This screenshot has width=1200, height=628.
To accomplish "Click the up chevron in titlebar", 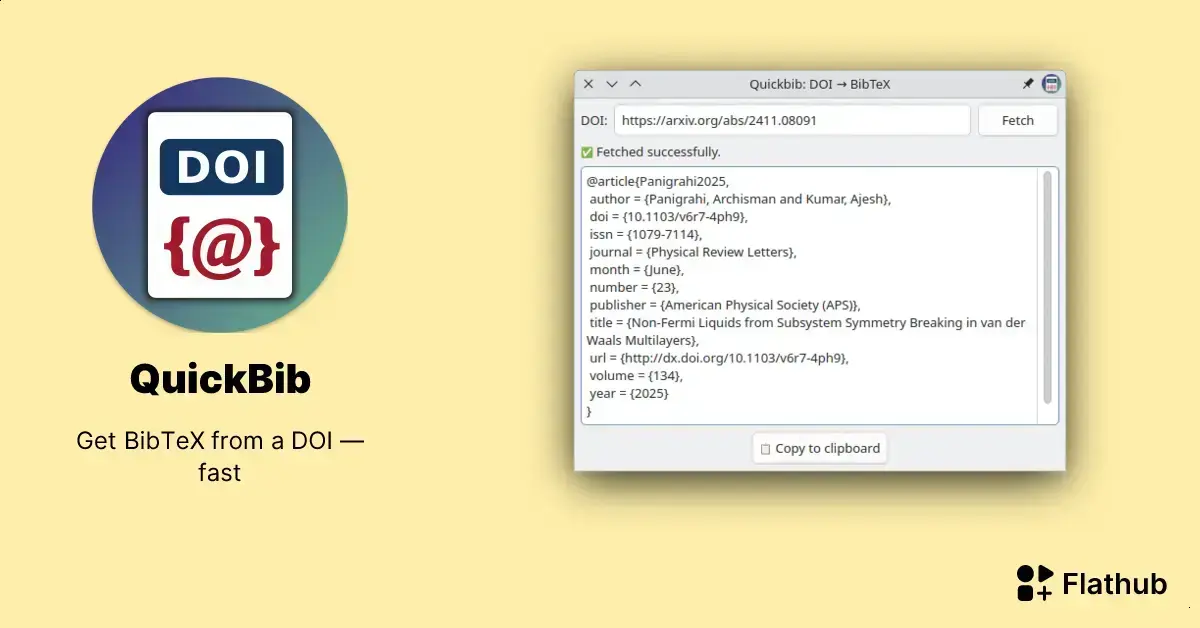I will point(635,84).
